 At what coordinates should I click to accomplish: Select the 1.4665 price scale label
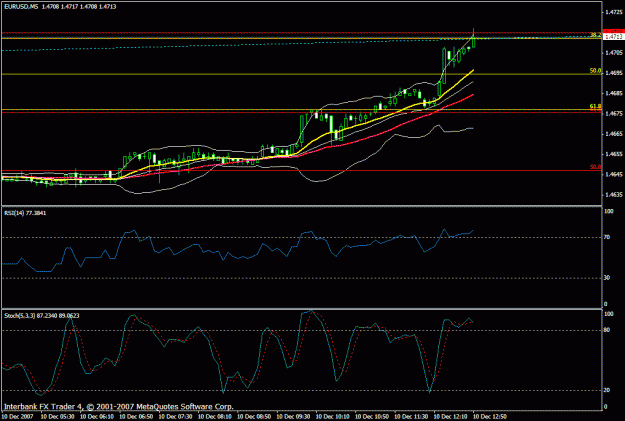pos(614,134)
